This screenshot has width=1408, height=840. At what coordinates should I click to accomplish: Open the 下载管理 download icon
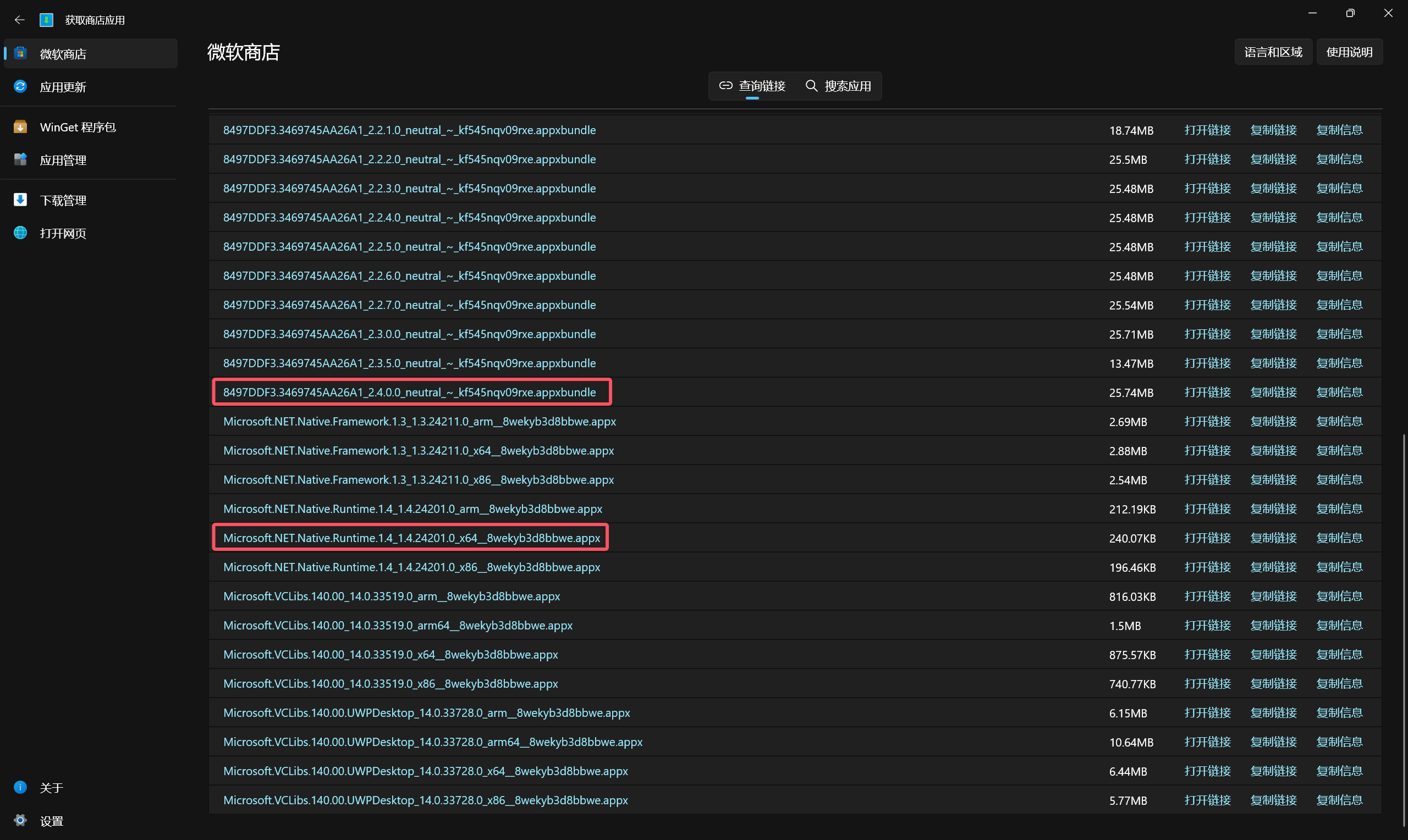pyautogui.click(x=20, y=200)
